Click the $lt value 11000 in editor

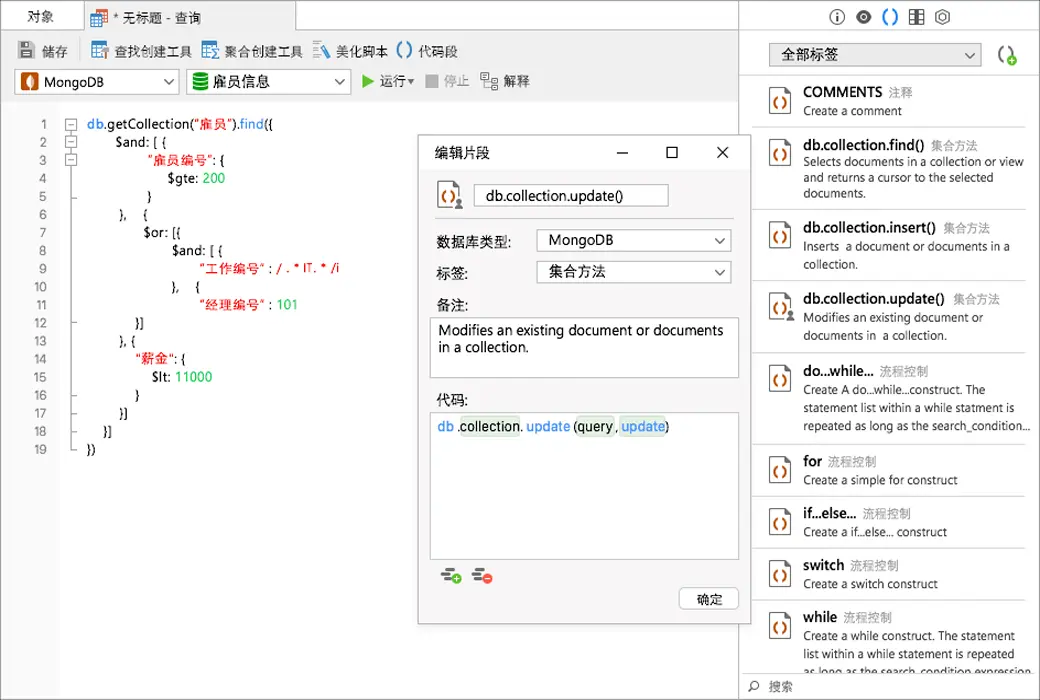[194, 377]
